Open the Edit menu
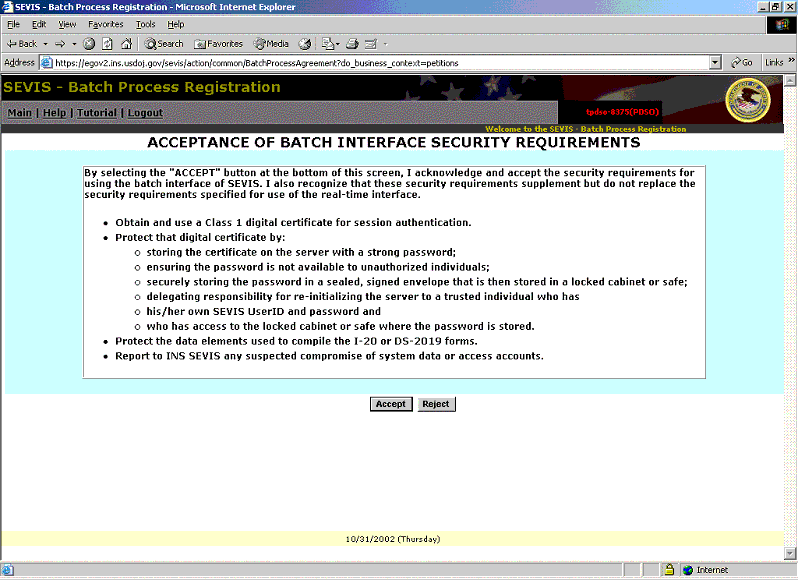 pos(39,24)
